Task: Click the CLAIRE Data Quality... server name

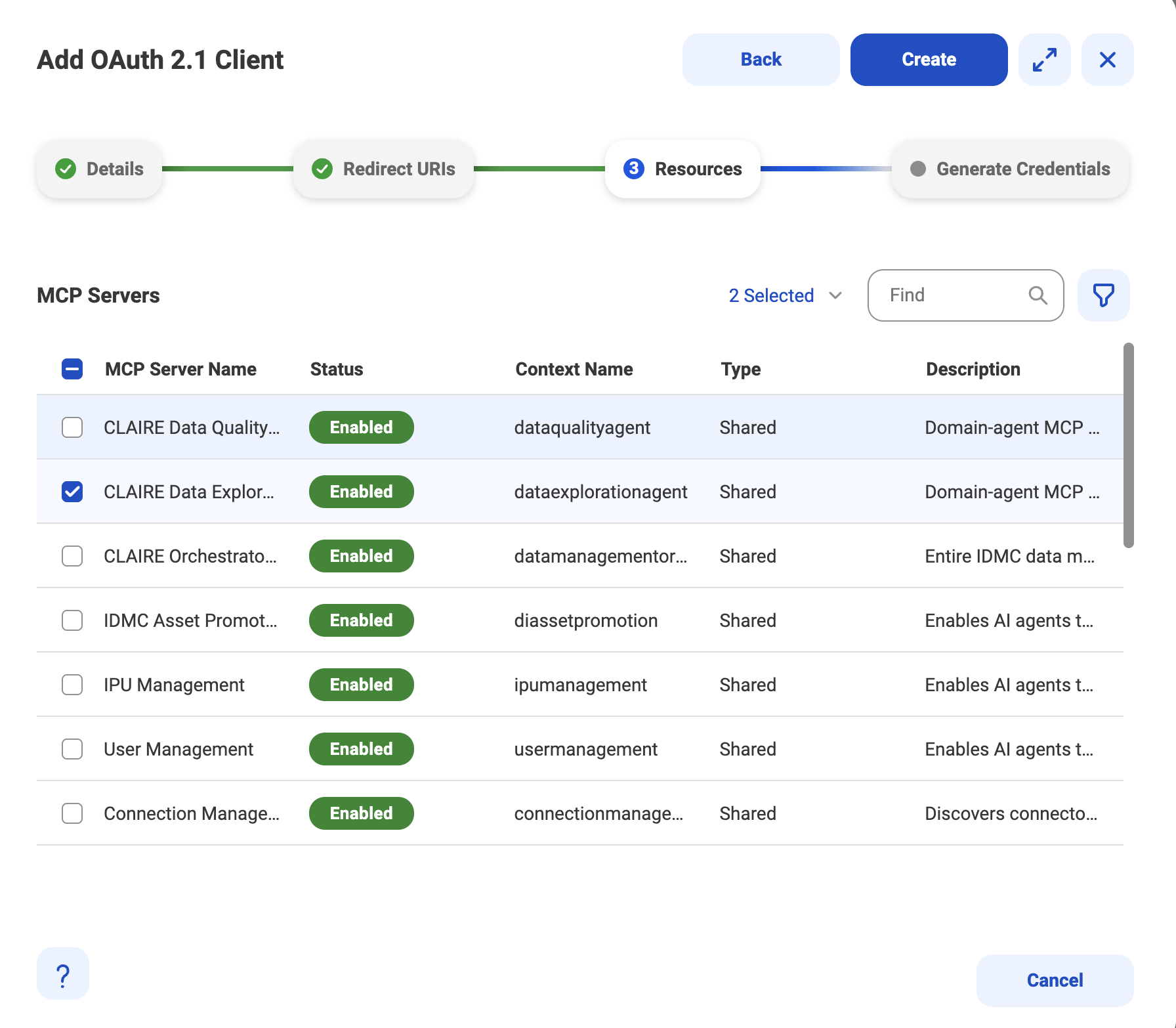Action: (x=192, y=427)
